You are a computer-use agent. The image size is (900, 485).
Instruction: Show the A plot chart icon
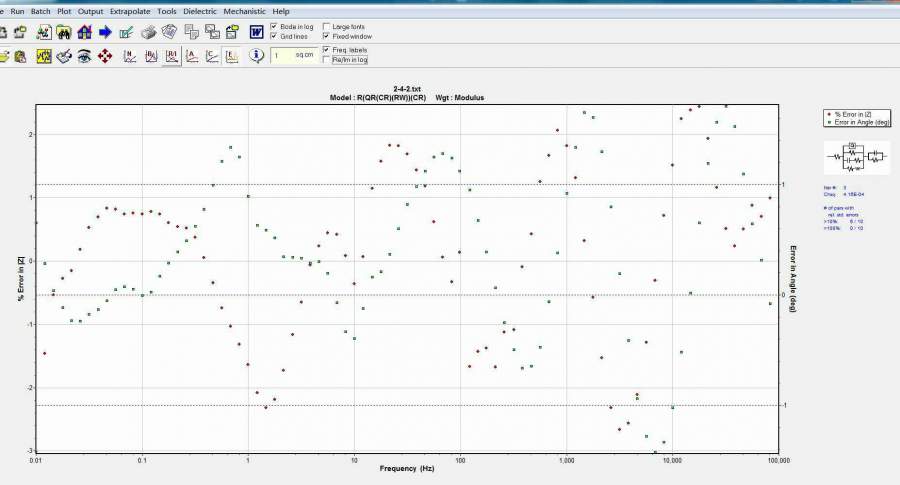[192, 56]
